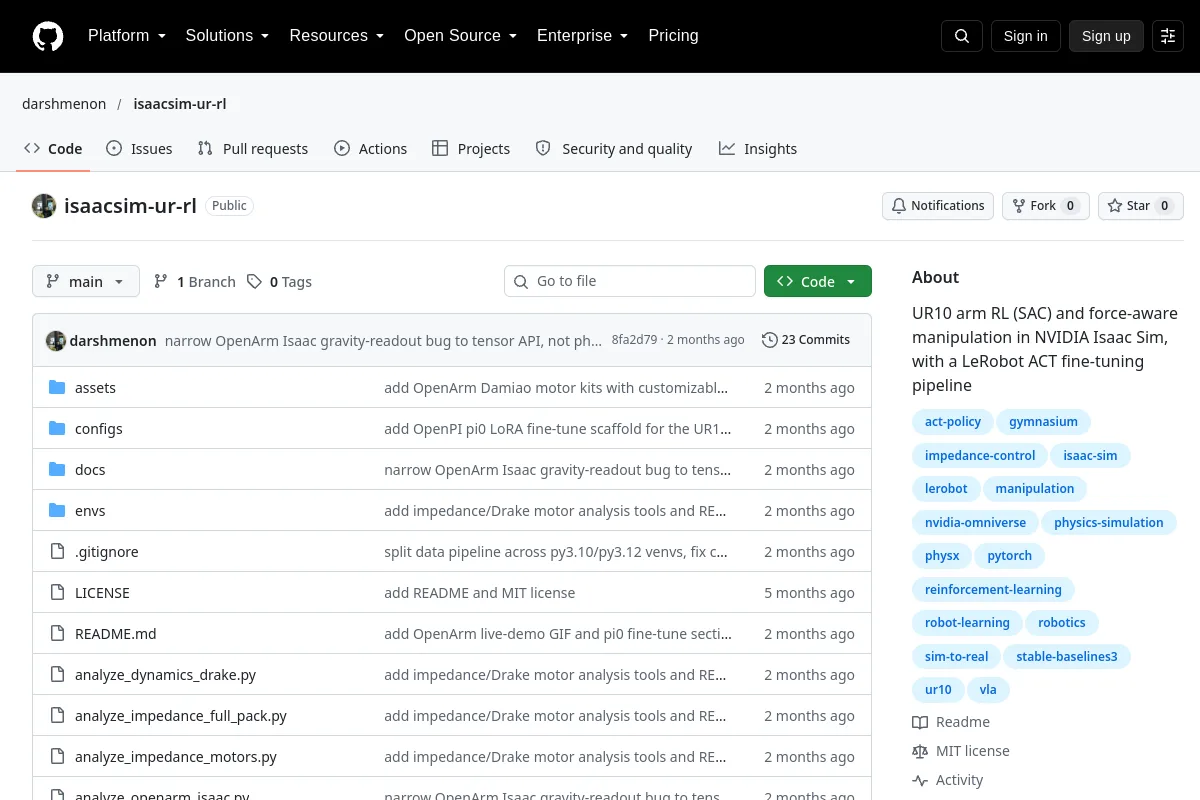1200x800 pixels.
Task: Star the repository
Action: [1141, 206]
